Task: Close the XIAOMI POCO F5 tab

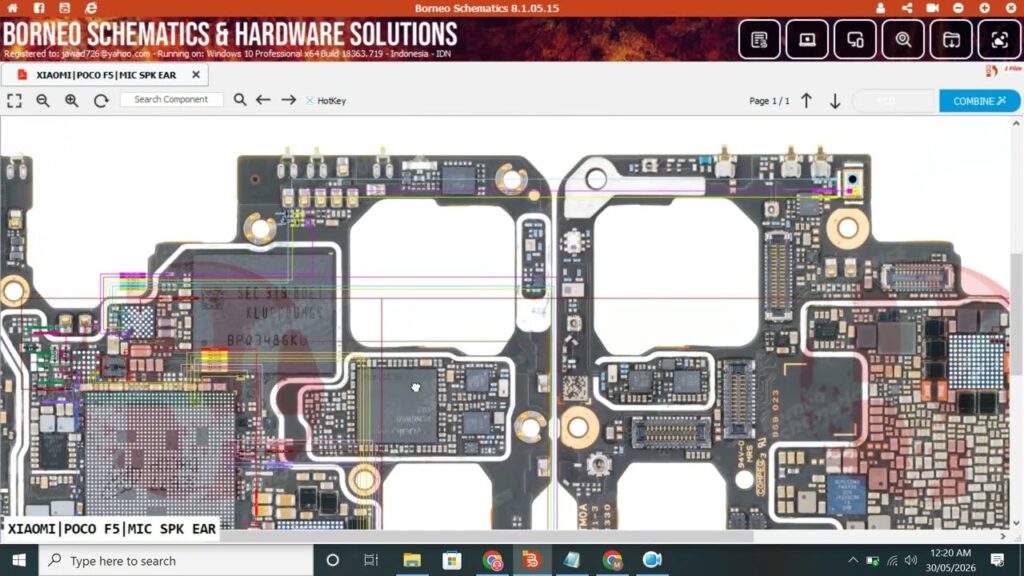Action: click(196, 74)
